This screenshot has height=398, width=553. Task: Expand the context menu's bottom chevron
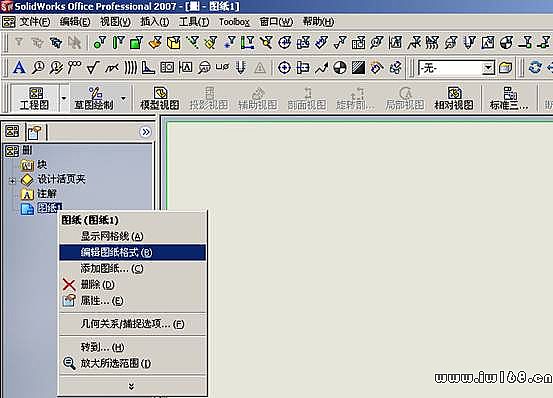click(132, 386)
